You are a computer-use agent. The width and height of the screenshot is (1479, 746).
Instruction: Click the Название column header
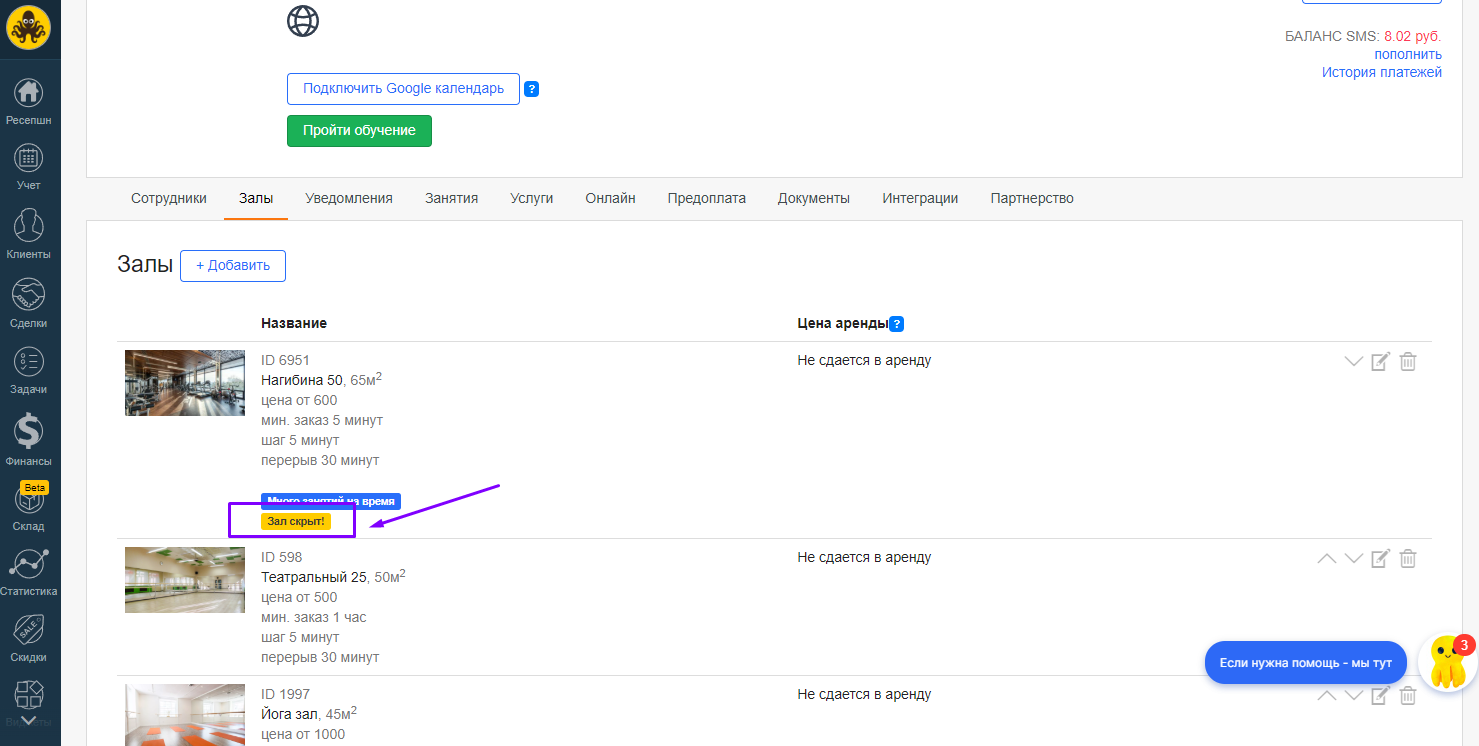point(294,323)
